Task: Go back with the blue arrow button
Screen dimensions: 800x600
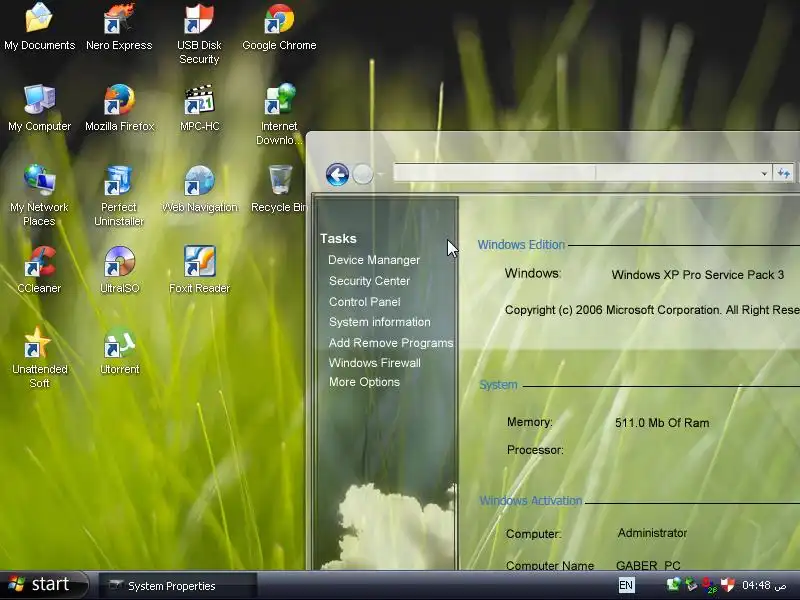Action: [x=337, y=175]
